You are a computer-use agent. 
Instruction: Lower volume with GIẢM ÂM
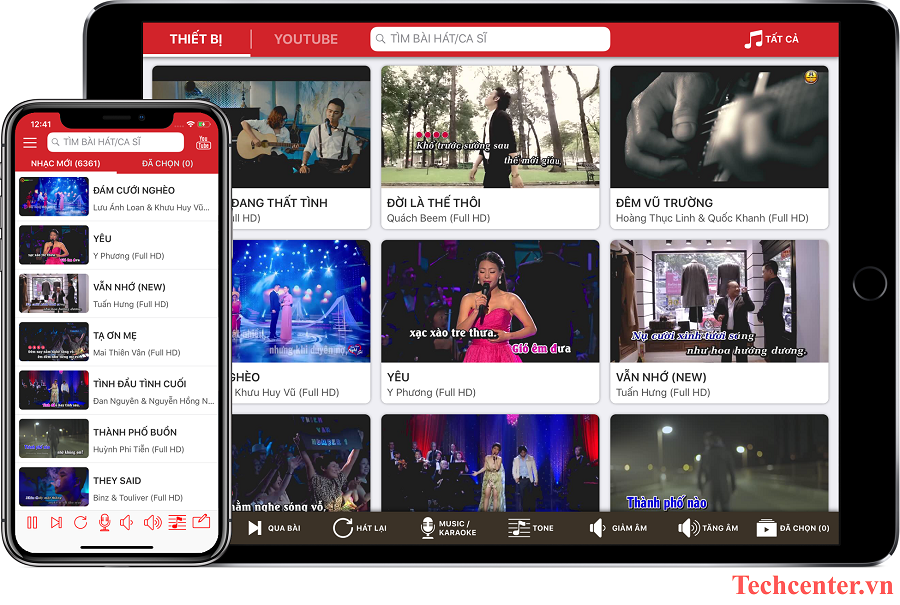click(x=618, y=528)
